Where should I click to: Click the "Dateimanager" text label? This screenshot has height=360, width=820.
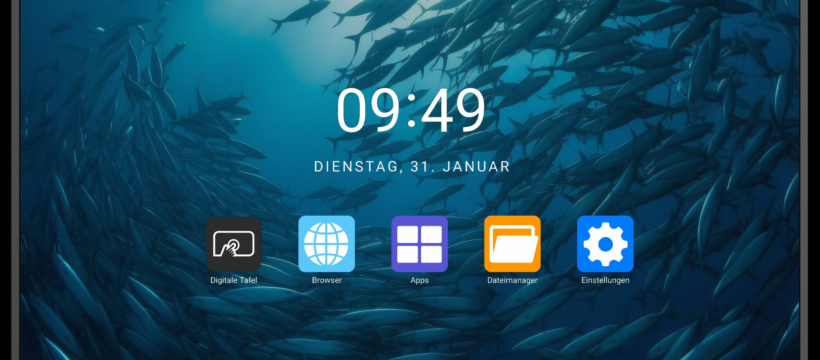click(512, 280)
